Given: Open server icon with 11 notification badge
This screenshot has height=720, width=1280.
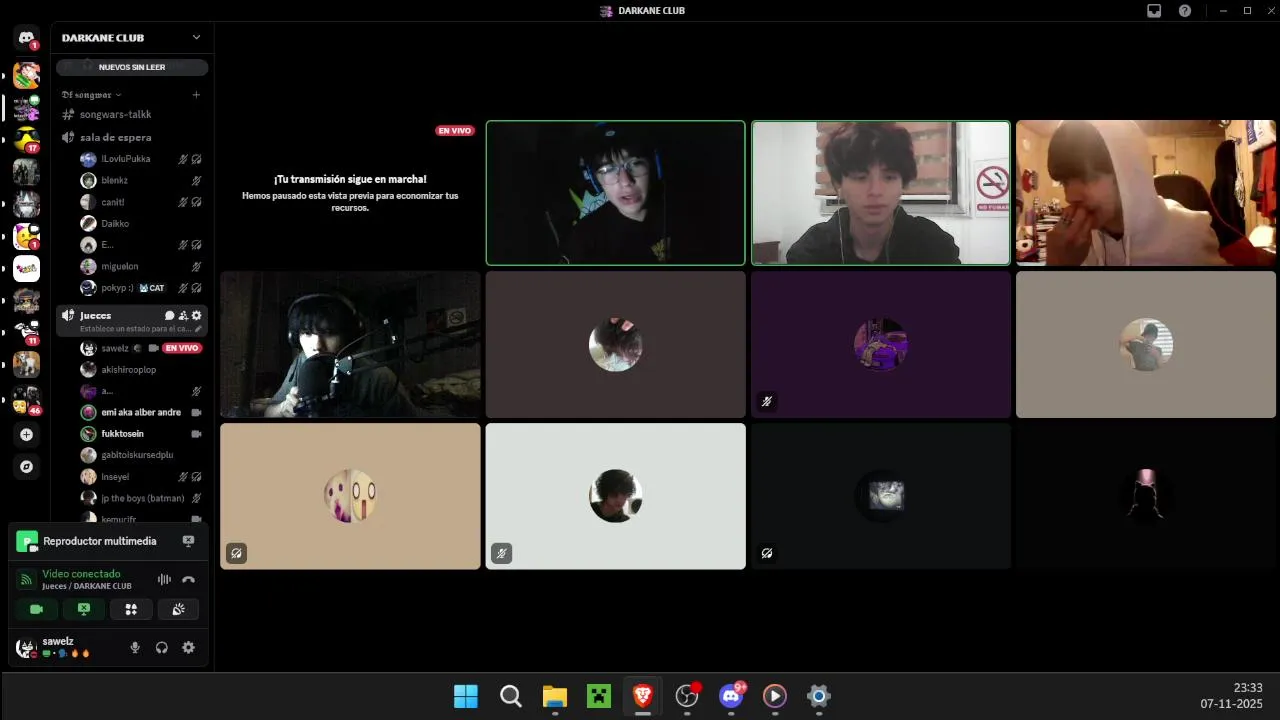Looking at the screenshot, I should [x=26, y=332].
